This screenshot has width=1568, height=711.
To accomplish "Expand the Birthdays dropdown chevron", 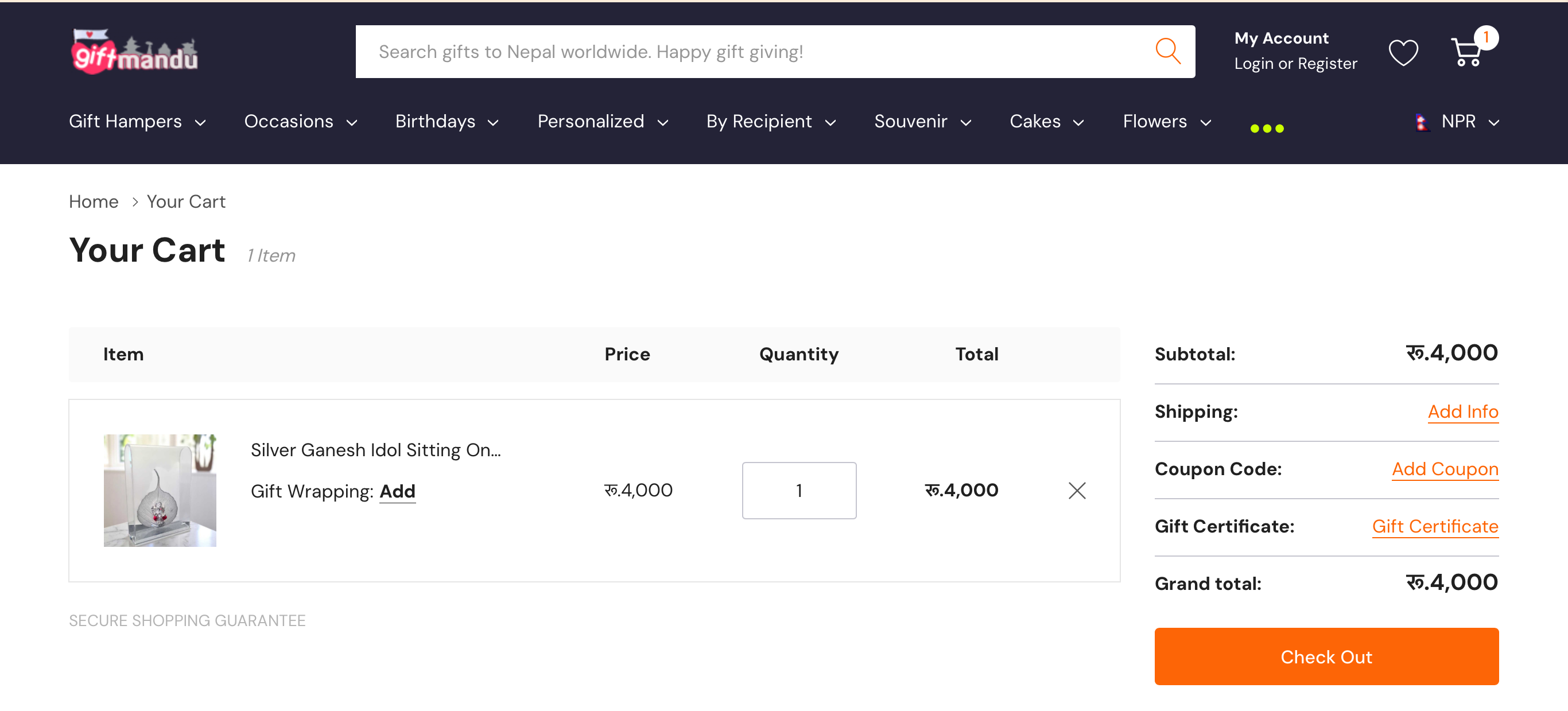I will tap(493, 123).
